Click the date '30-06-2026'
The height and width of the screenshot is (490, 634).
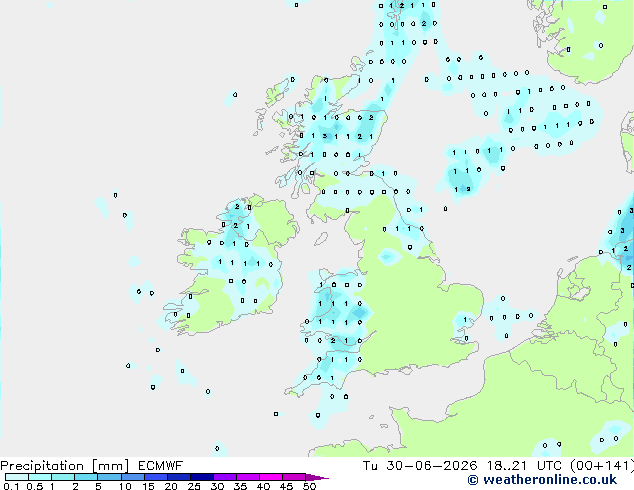(431, 466)
